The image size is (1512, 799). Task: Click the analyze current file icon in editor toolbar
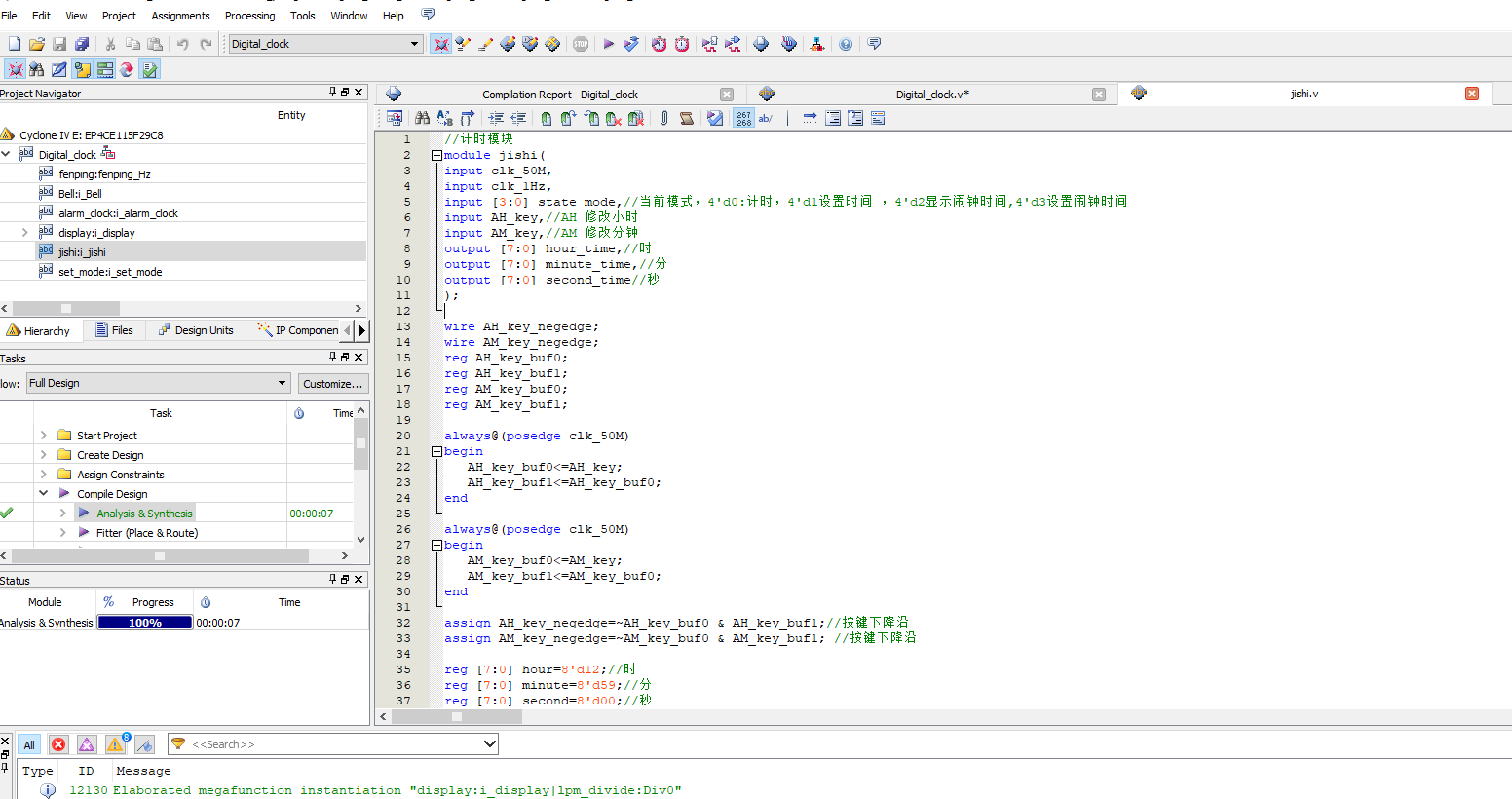pos(715,118)
